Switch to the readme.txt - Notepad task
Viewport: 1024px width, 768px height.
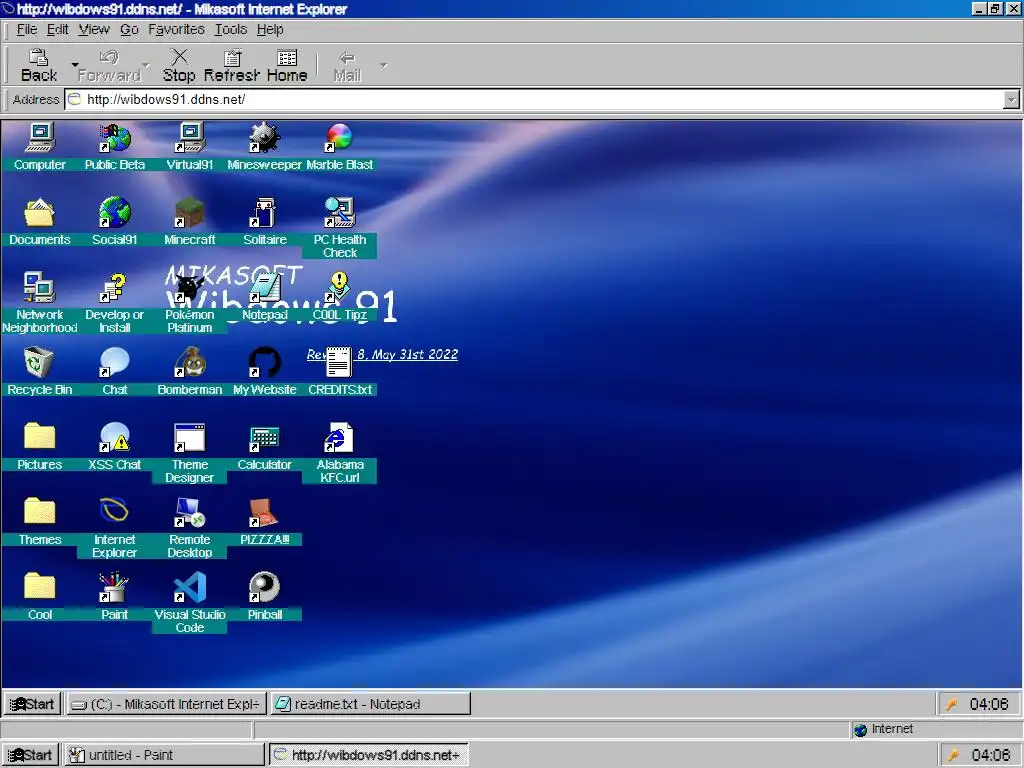(x=370, y=704)
